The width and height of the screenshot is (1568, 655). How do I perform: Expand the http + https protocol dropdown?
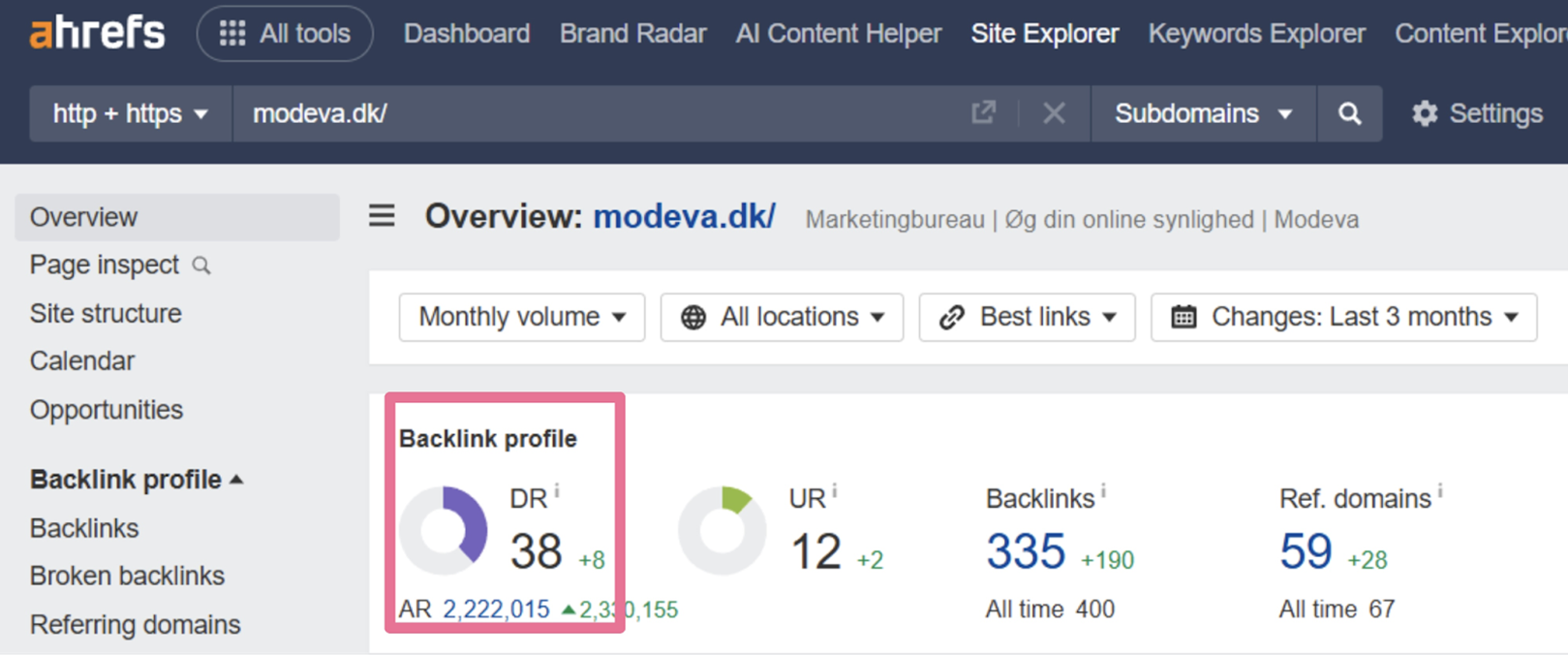coord(131,113)
